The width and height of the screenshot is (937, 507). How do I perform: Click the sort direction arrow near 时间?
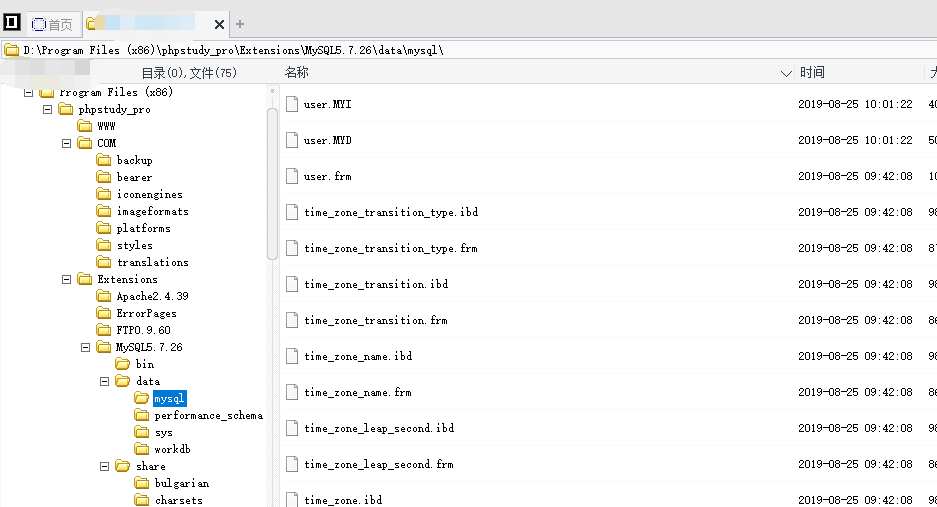[x=786, y=74]
